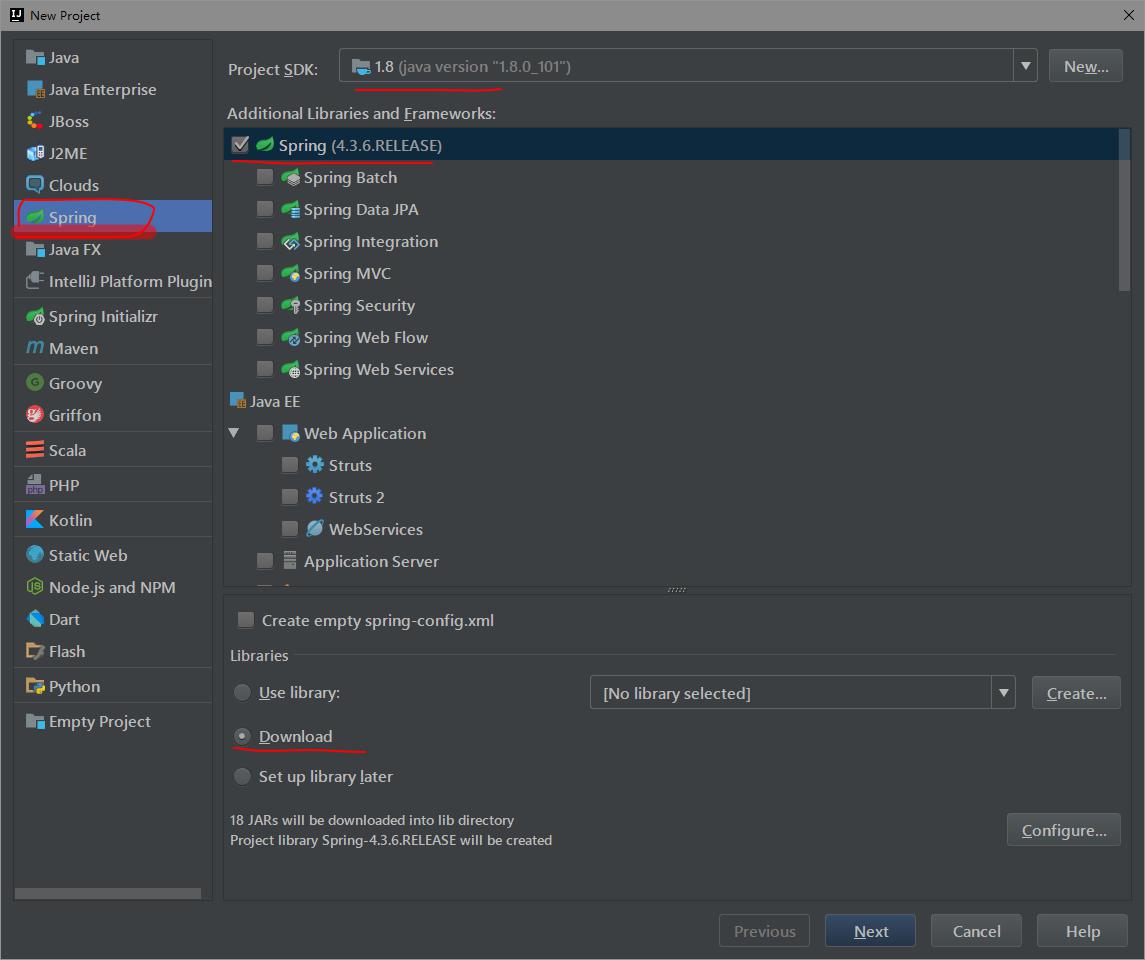The height and width of the screenshot is (960, 1145).
Task: Click the Java EE category label
Action: (275, 402)
